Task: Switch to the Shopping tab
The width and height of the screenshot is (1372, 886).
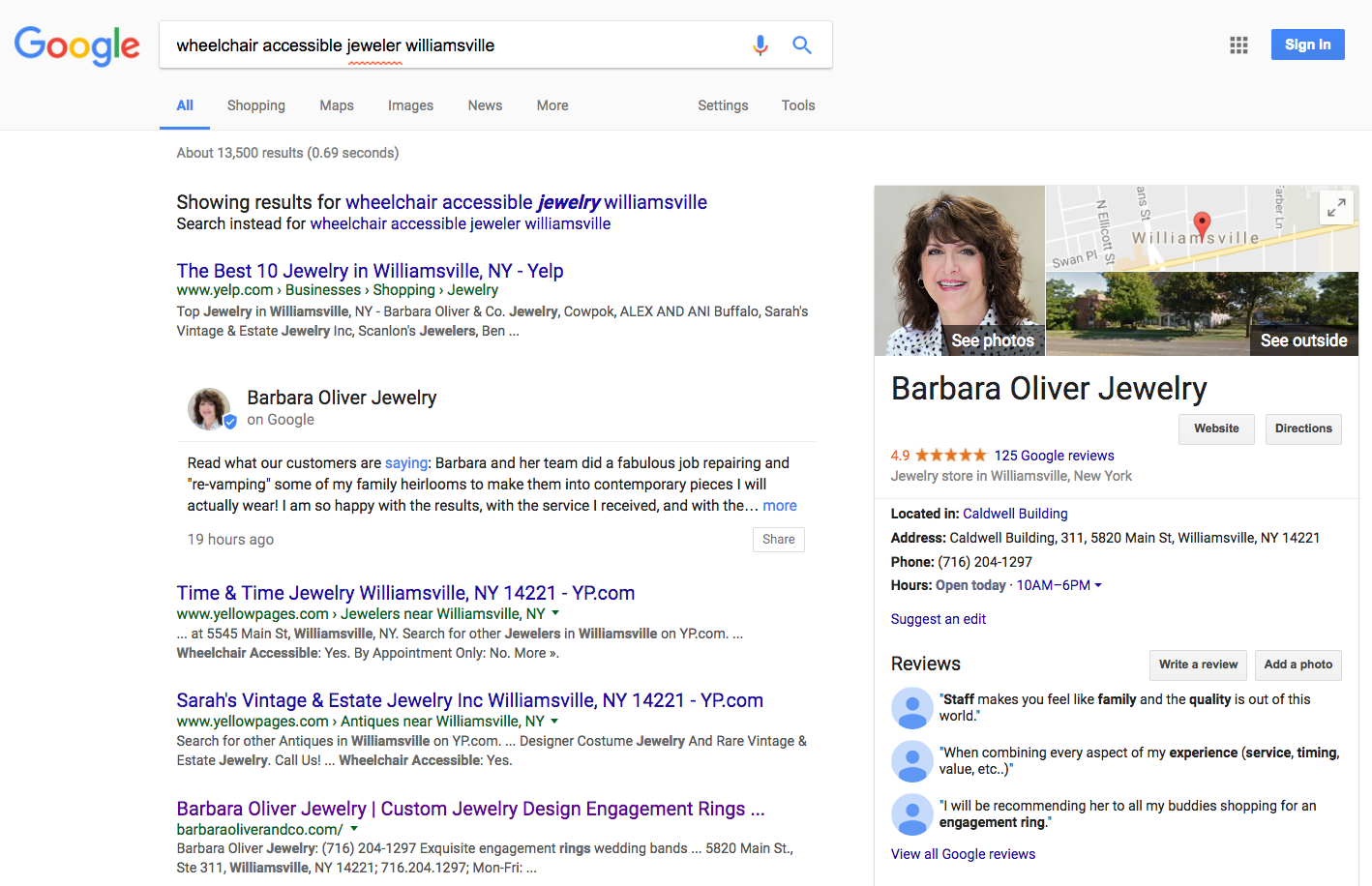Action: pyautogui.click(x=256, y=105)
